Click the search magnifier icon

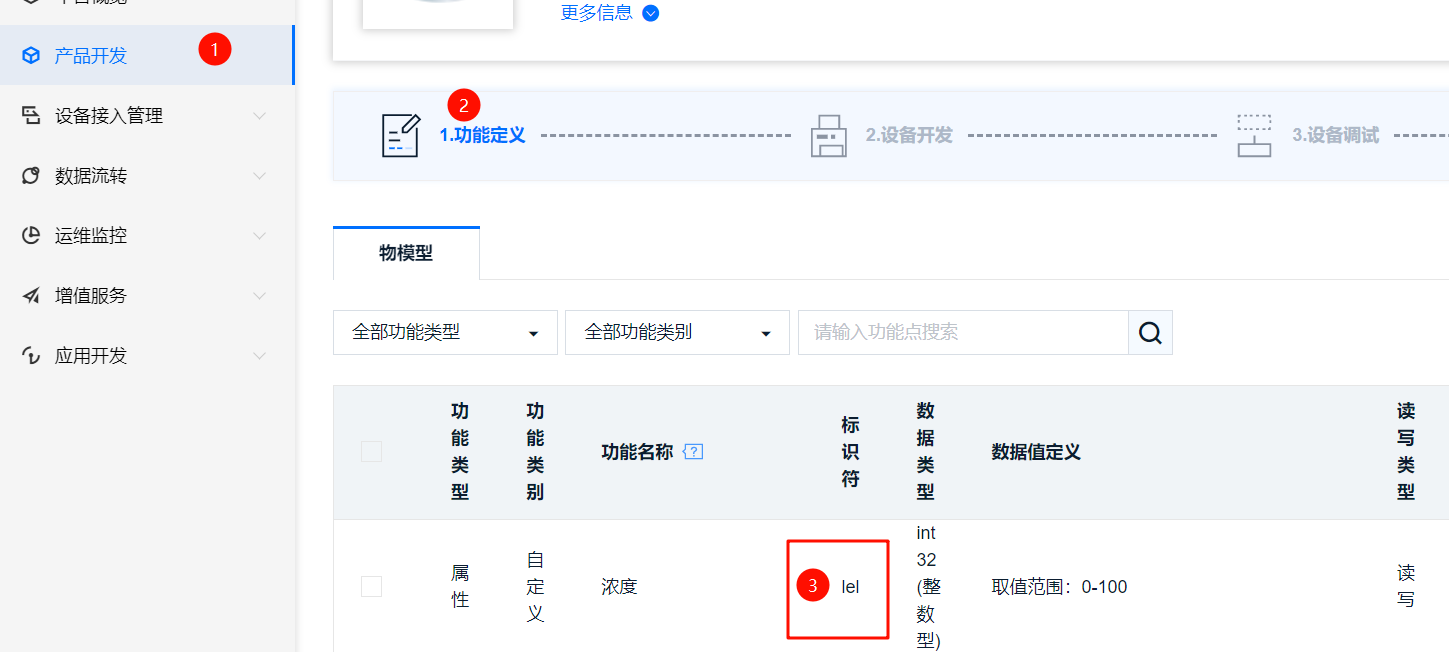(1149, 332)
